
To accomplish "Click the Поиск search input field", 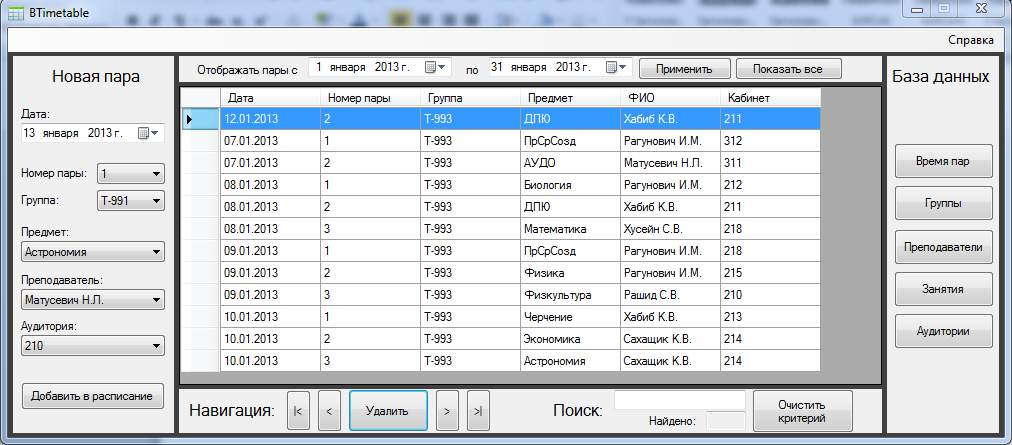I will pos(680,400).
